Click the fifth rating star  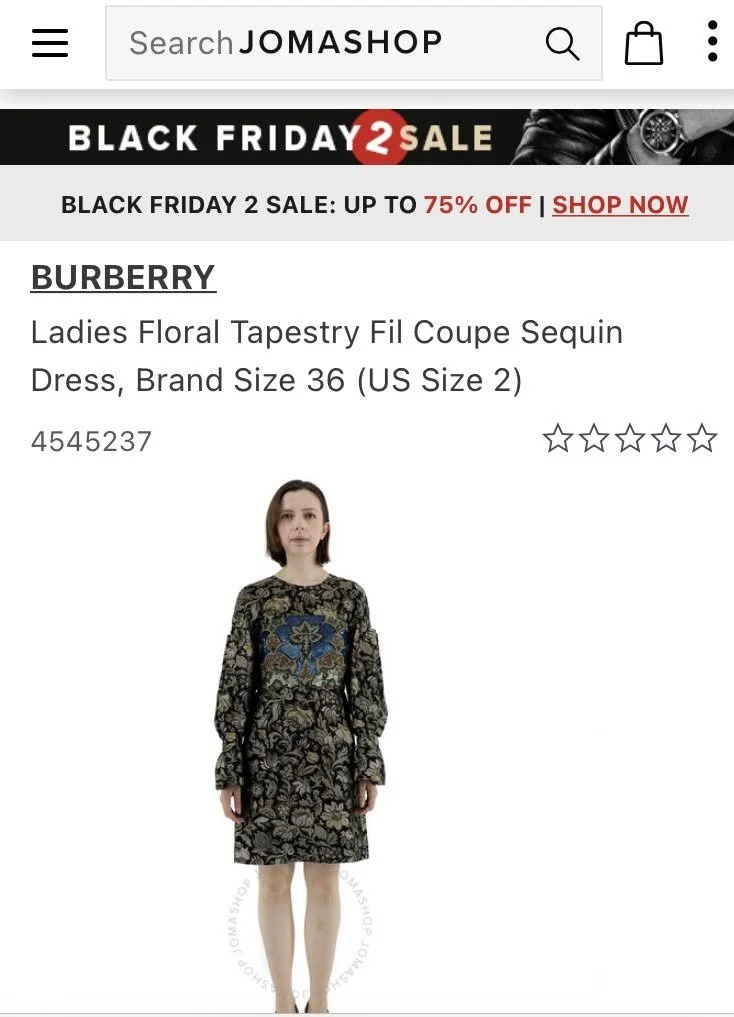pyautogui.click(x=702, y=438)
